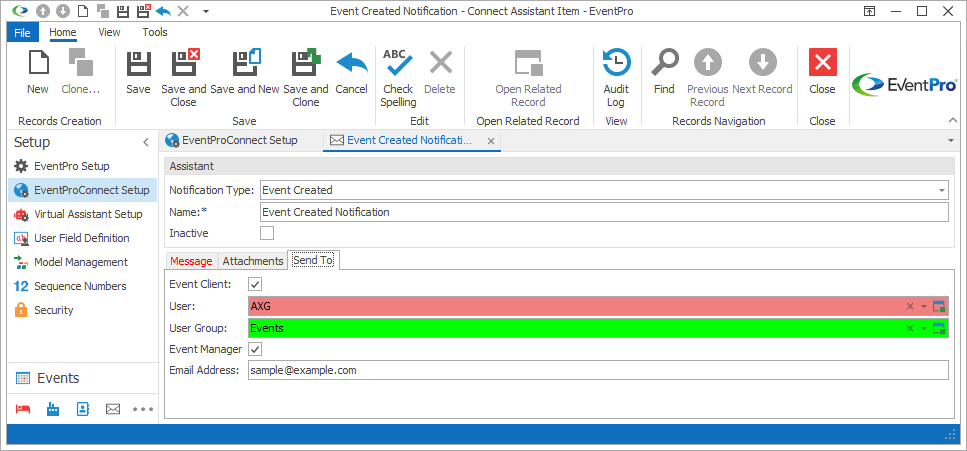Click the blue factory navigation icon
The width and height of the screenshot is (967, 451).
pyautogui.click(x=53, y=408)
